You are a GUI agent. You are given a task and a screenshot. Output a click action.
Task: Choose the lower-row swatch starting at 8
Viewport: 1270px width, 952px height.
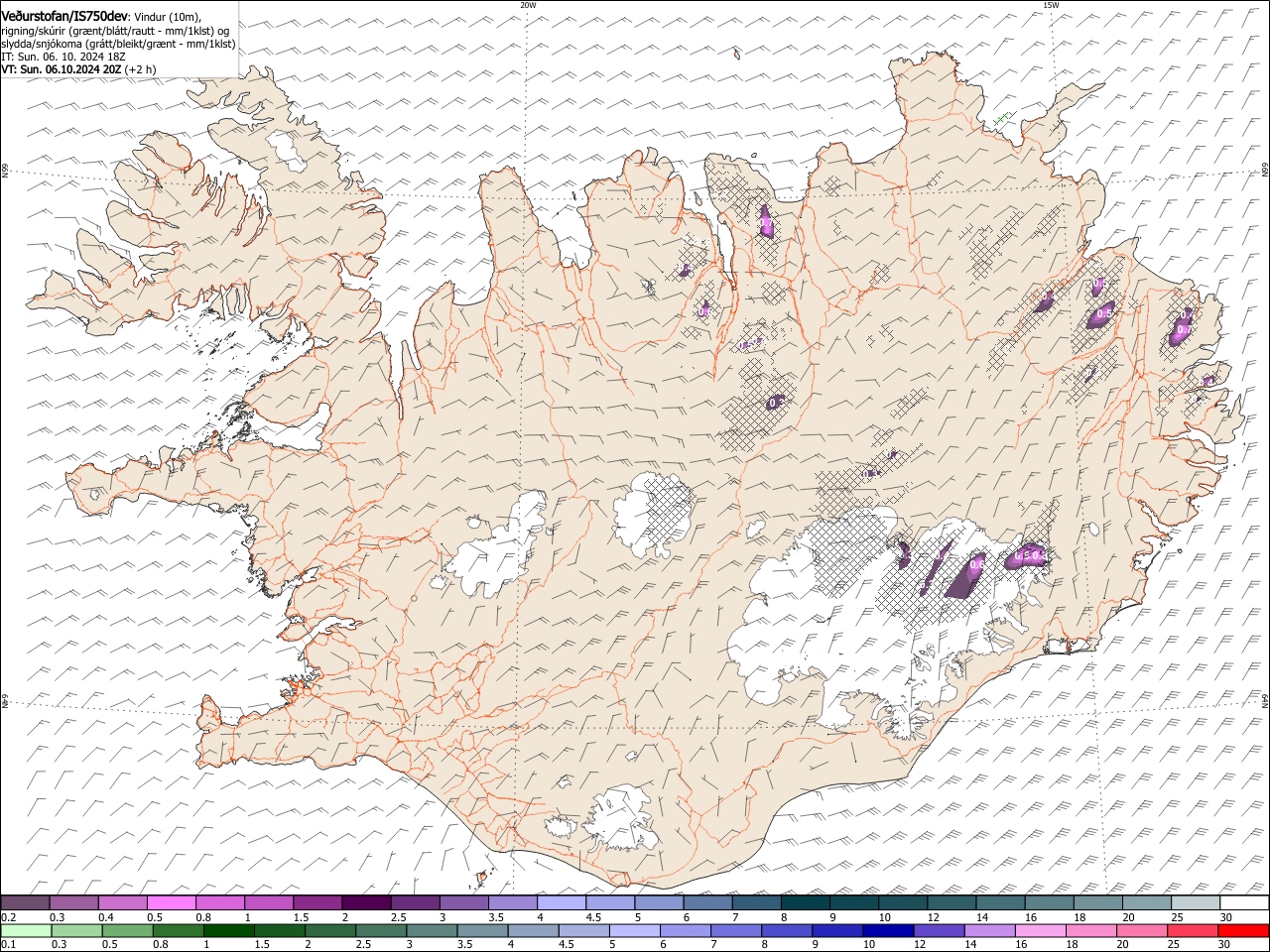click(787, 931)
